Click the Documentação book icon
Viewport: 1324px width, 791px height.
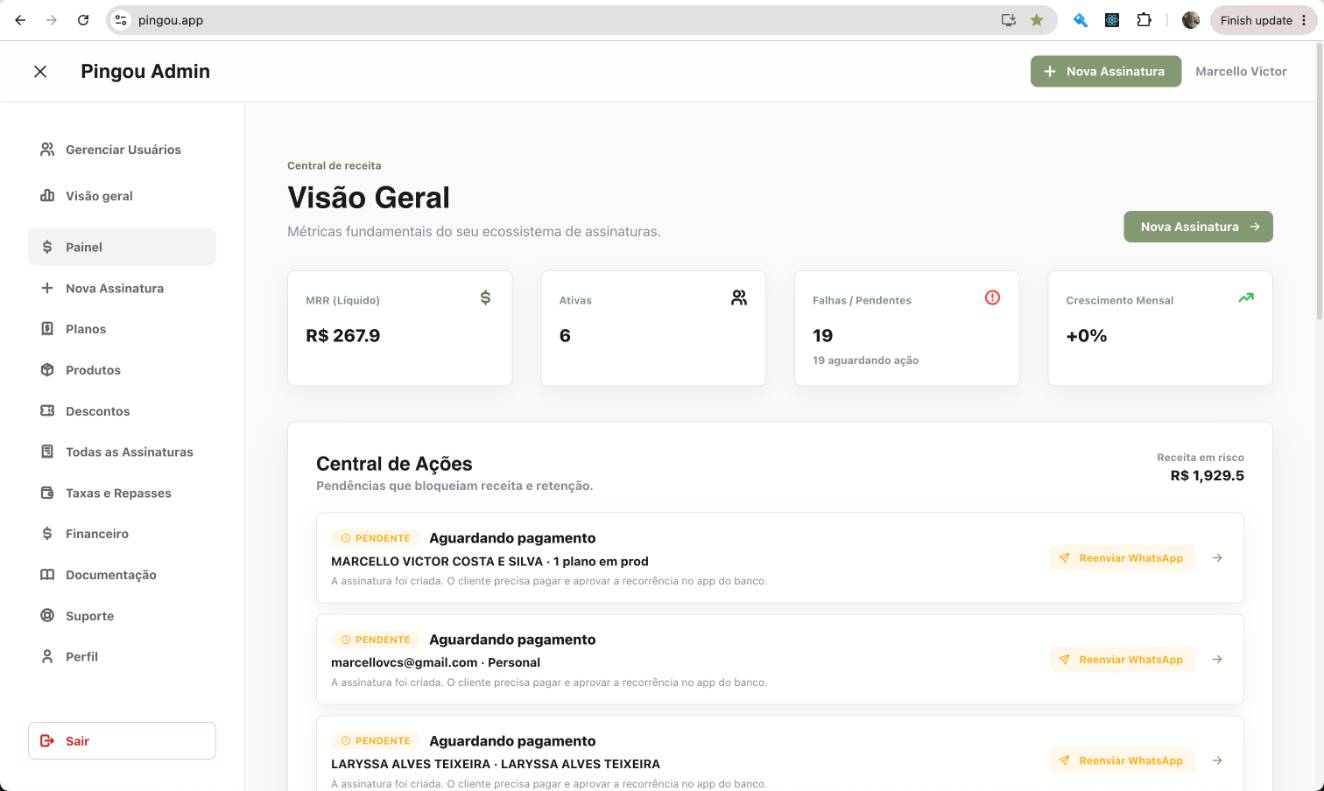pos(47,575)
